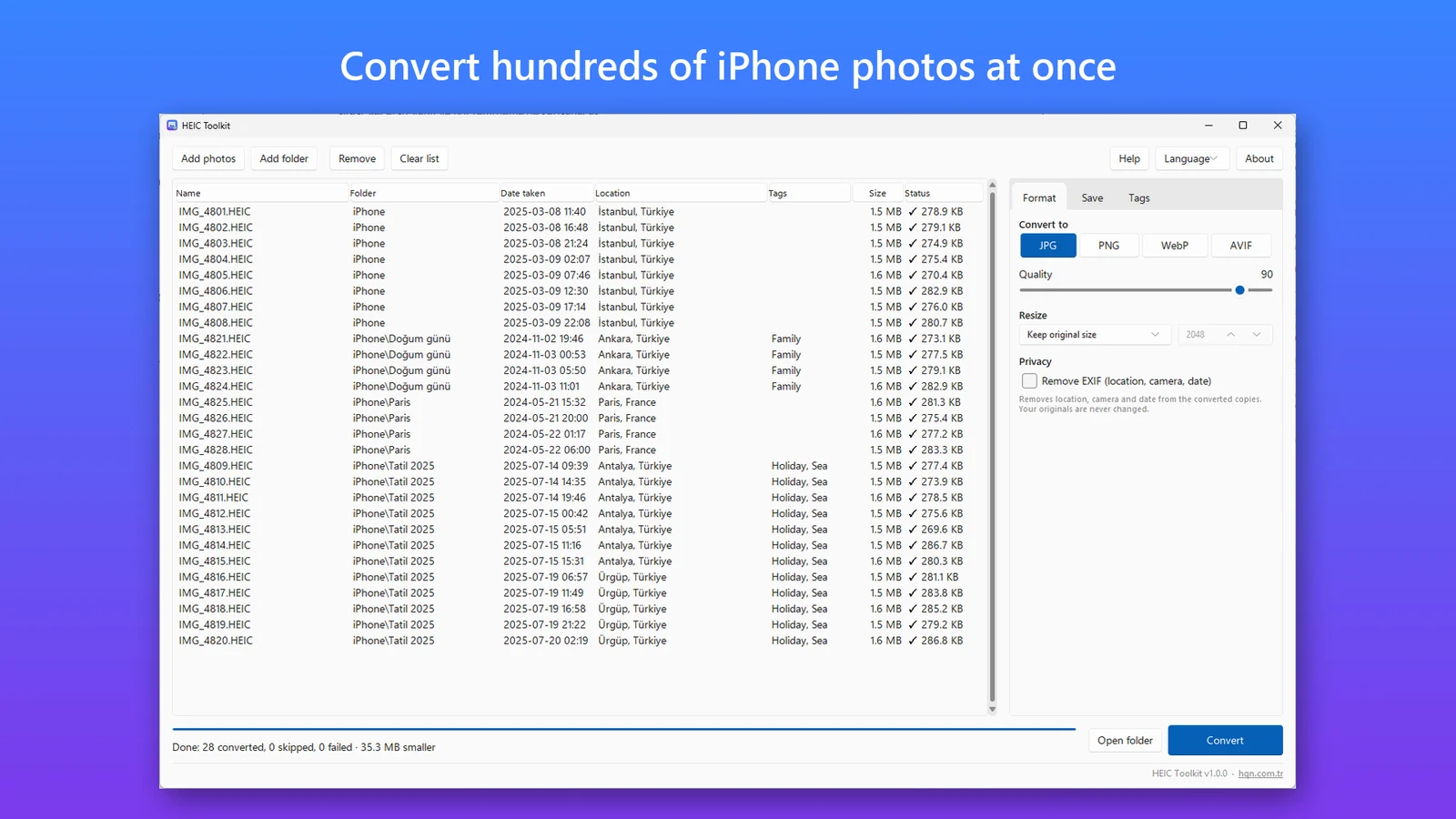
Task: Enable Remove EXIF checkbox
Action: [x=1029, y=381]
